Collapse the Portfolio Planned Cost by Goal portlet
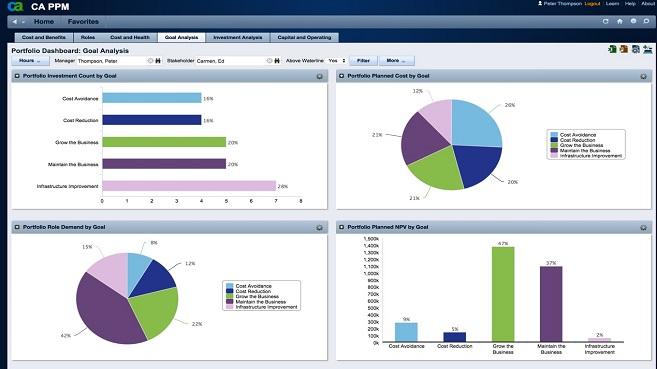657x369 pixels. coord(341,76)
